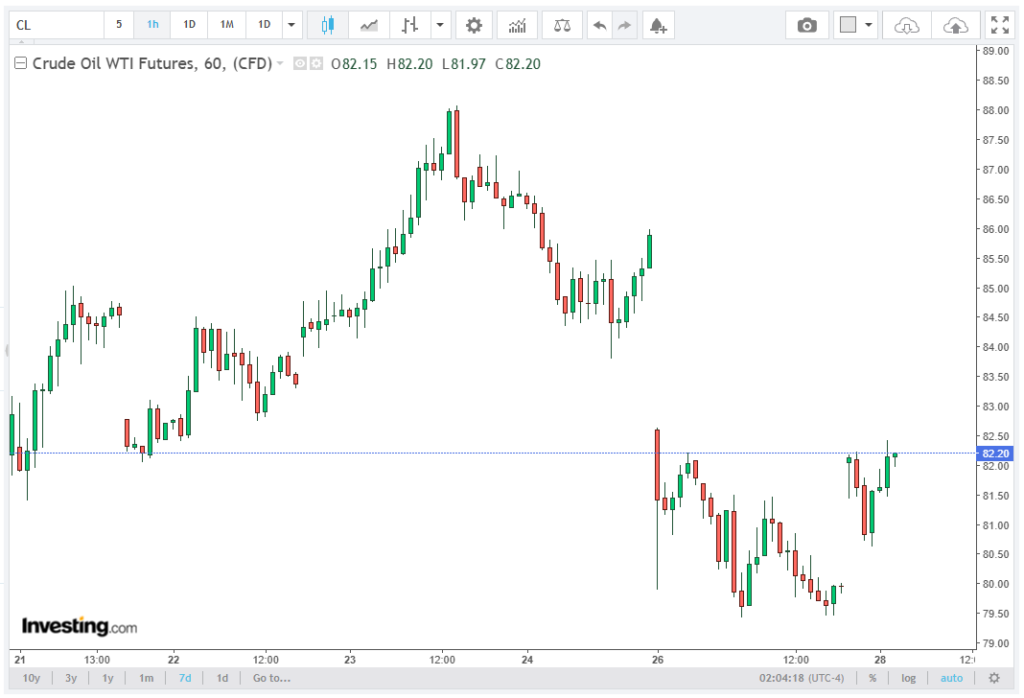Toggle auto scale on price axis

pos(952,678)
